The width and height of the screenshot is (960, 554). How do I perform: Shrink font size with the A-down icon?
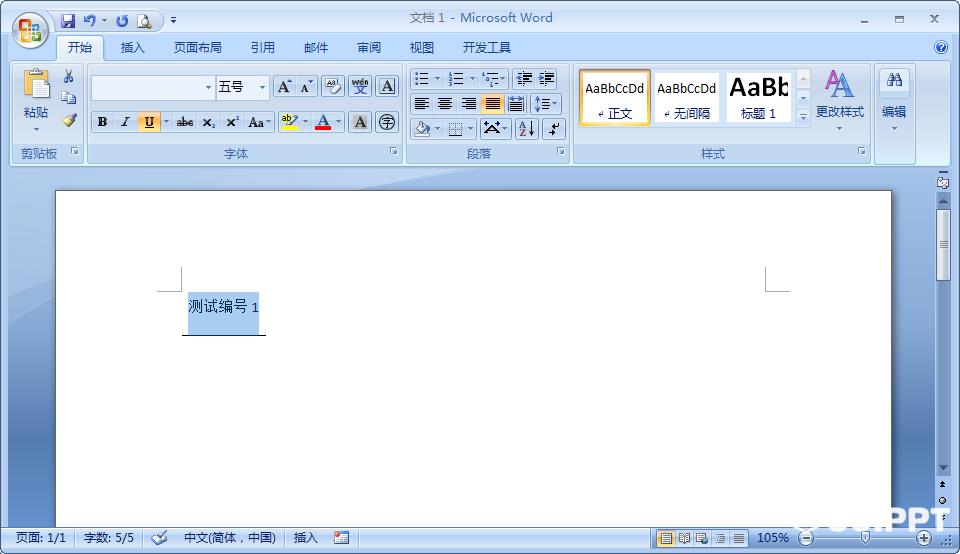306,86
